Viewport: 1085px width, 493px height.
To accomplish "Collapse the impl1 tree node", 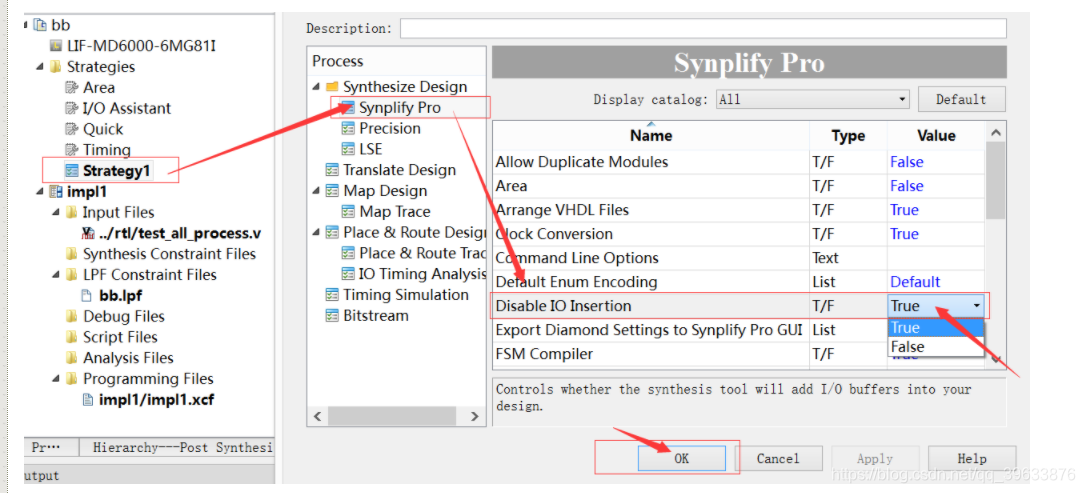I will click(40, 192).
